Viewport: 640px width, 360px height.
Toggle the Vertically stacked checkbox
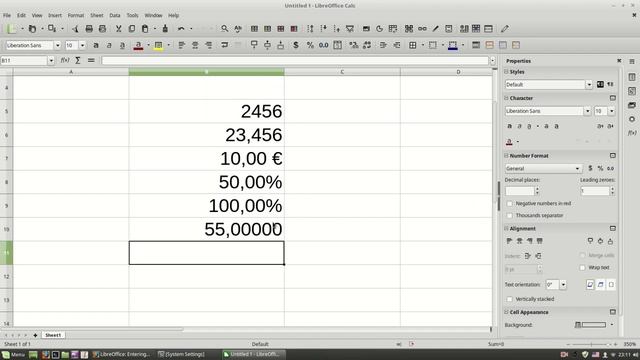pos(509,299)
